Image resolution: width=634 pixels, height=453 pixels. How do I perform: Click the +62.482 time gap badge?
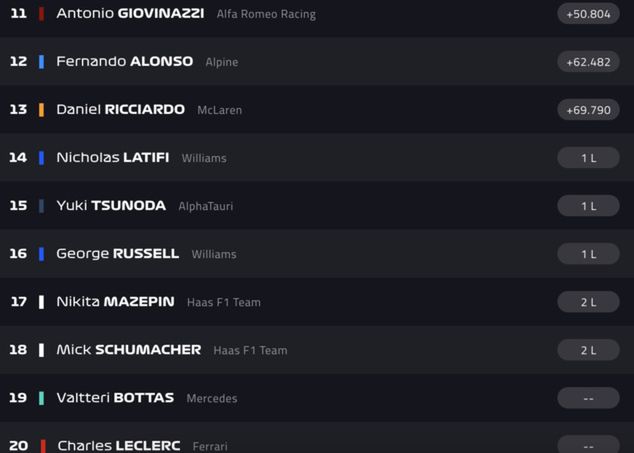tap(588, 62)
